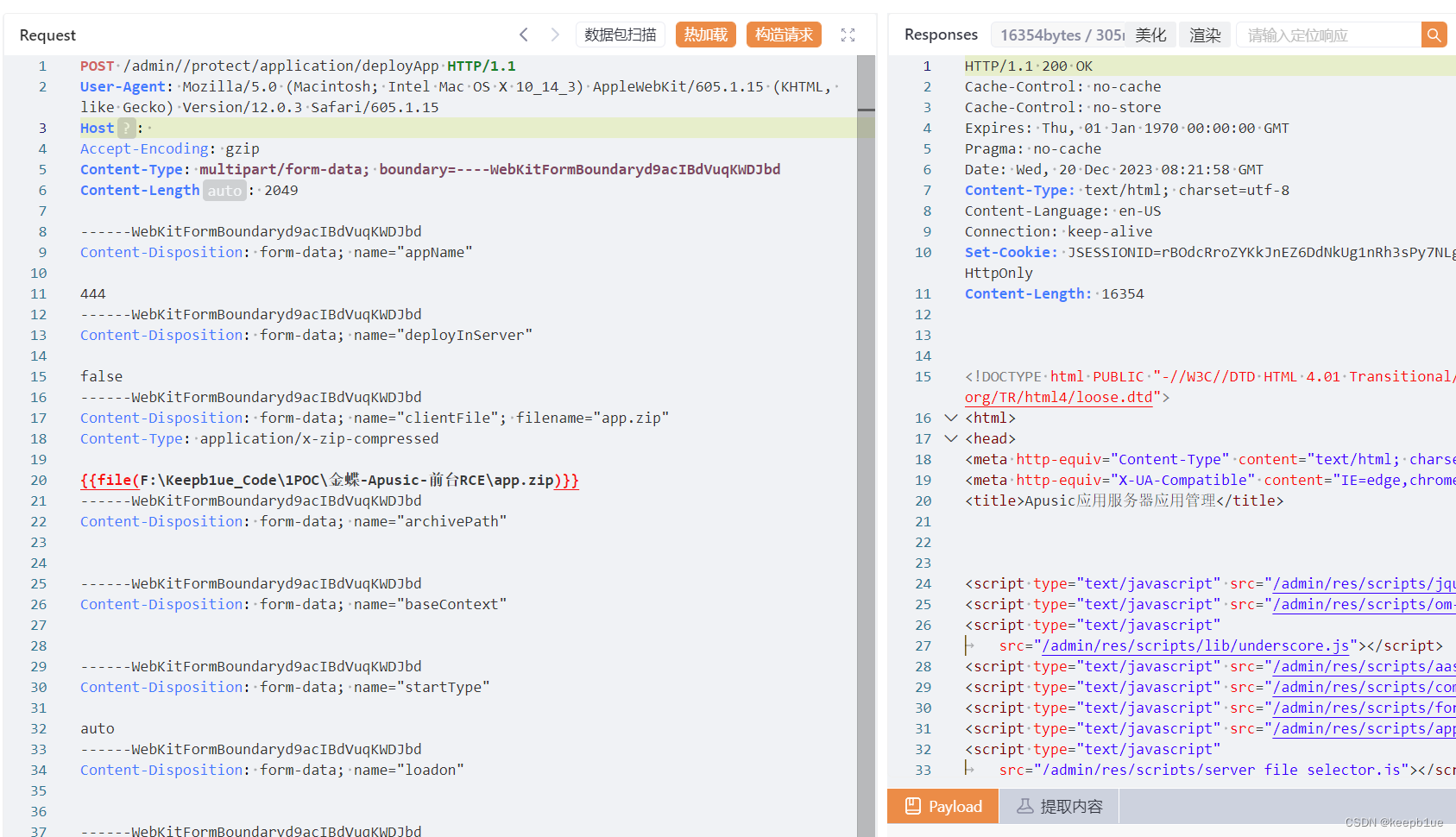Click the 渲染 render button
Screen dimensions: 1456x837
tap(1205, 35)
